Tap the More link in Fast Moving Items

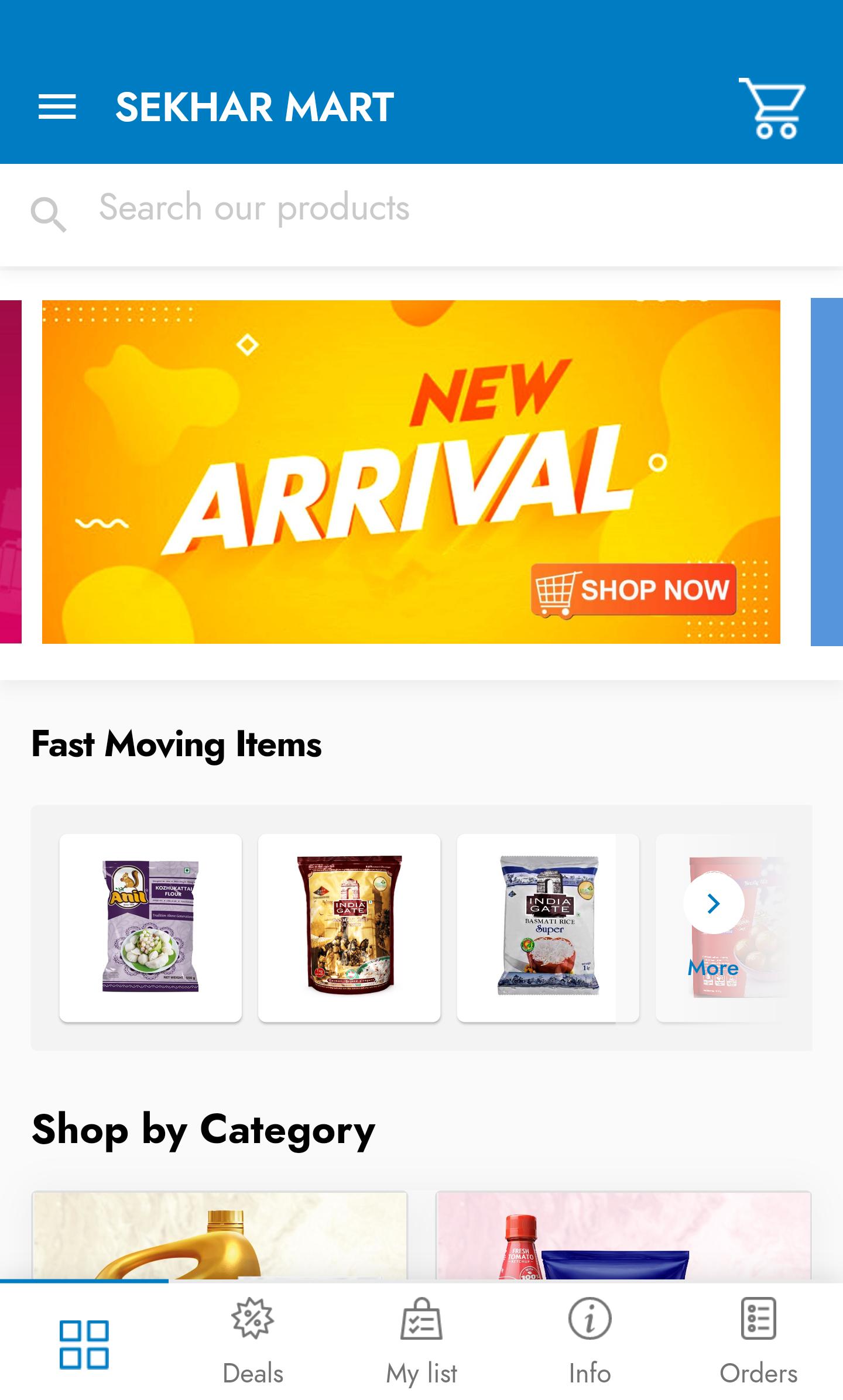(713, 968)
